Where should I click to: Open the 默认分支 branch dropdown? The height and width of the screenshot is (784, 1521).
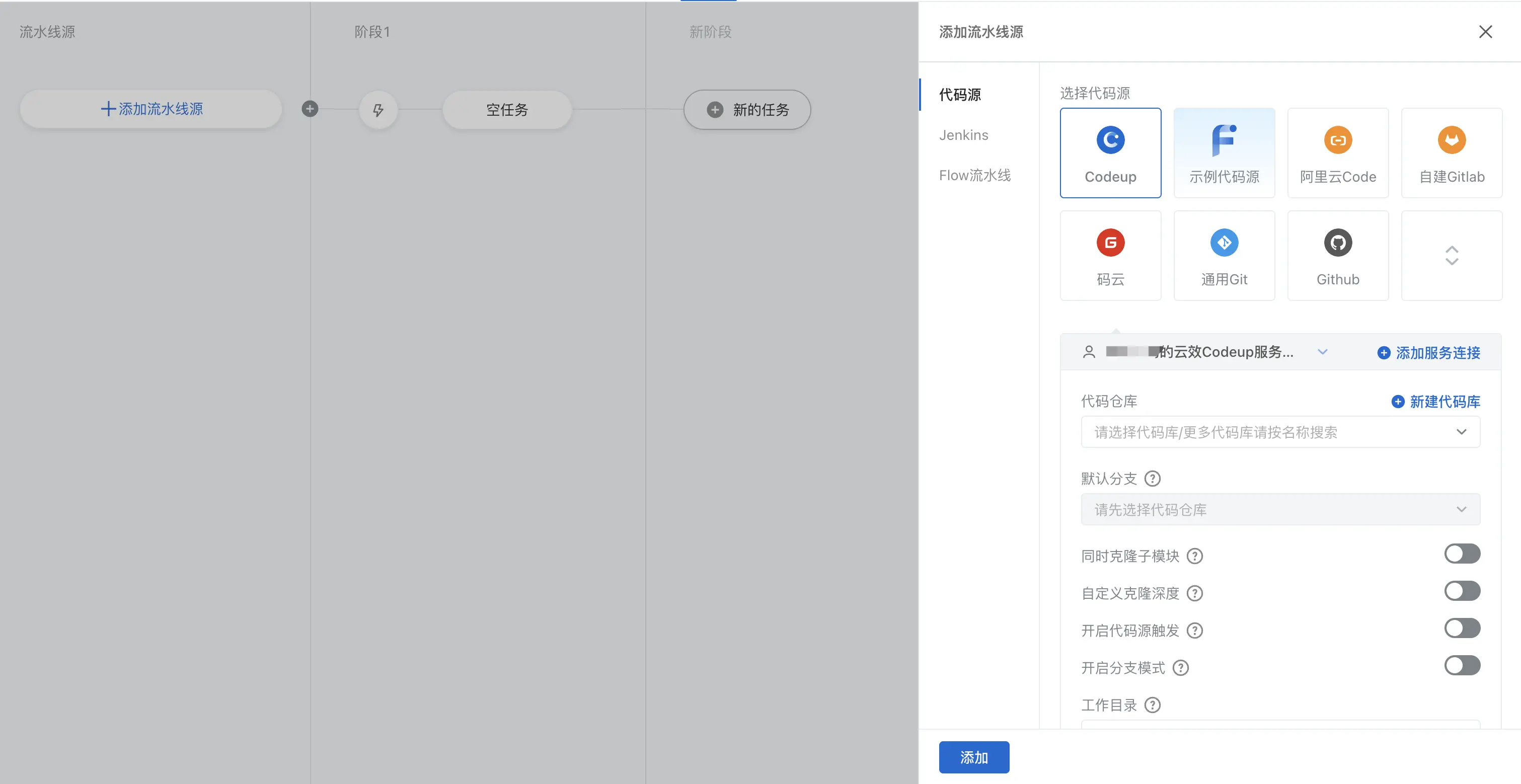point(1280,509)
